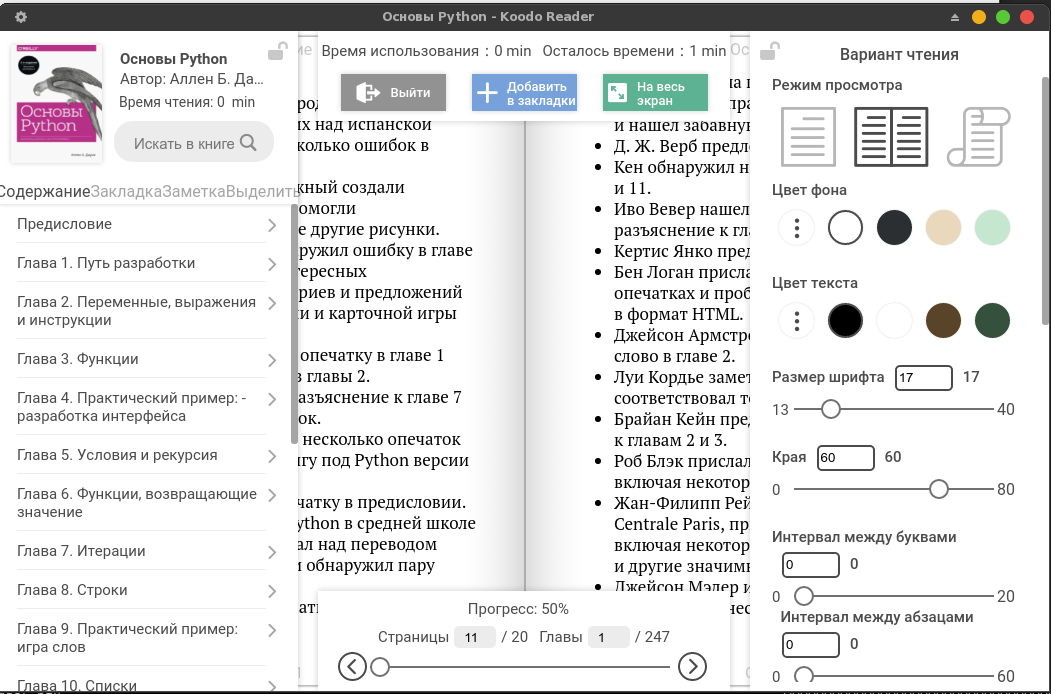The height and width of the screenshot is (694, 1051).
Task: Click the search magnifier icon in book search
Action: 250,143
